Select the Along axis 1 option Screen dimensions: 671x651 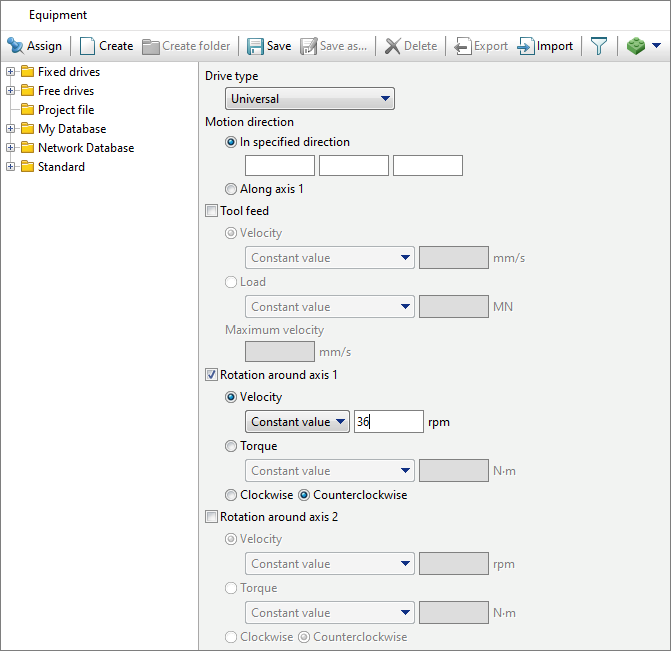(232, 189)
